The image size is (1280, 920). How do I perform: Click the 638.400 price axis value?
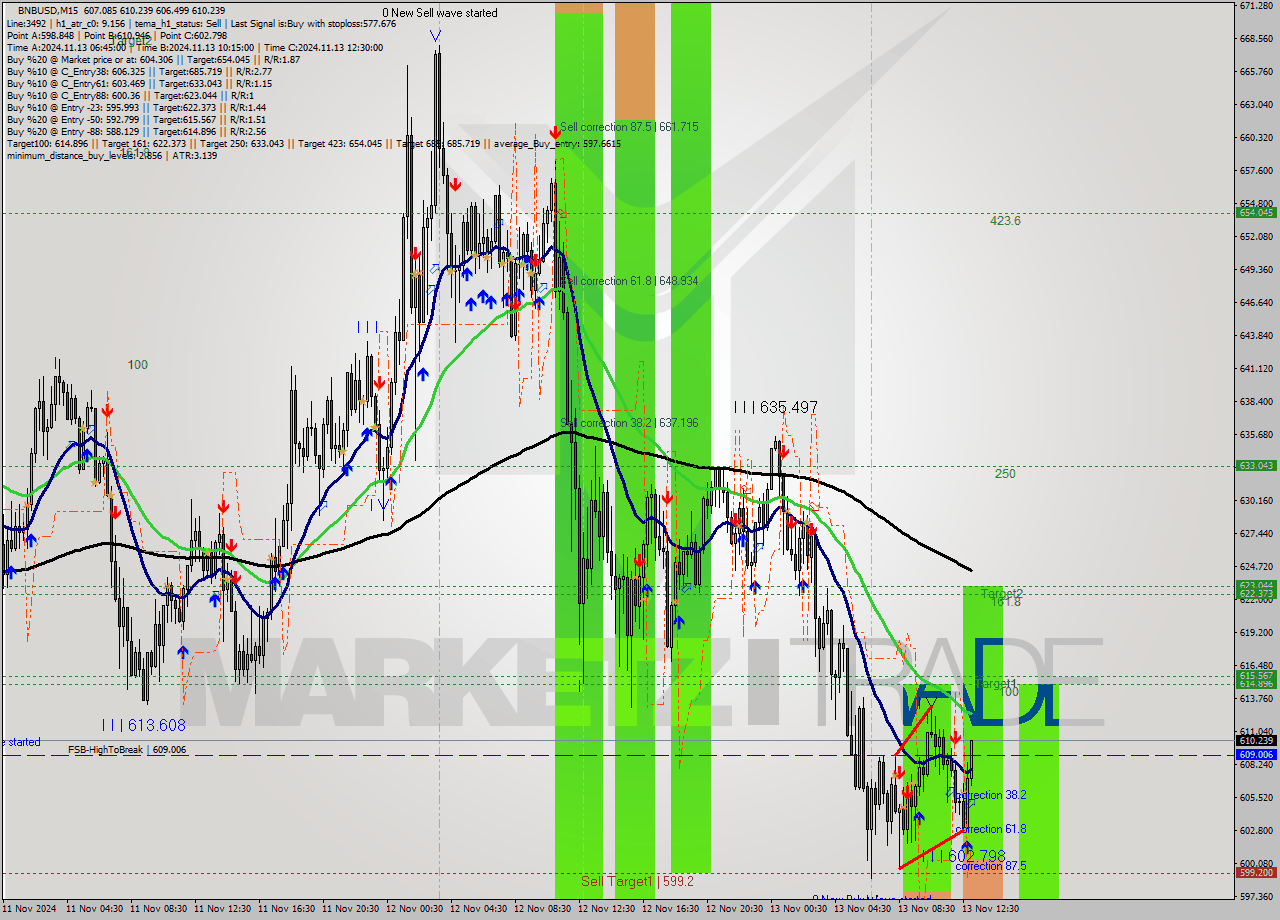click(1256, 402)
